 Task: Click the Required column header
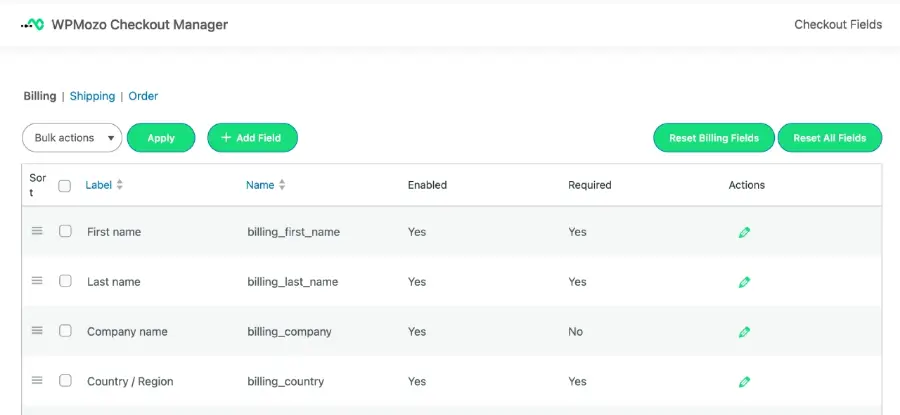click(x=589, y=185)
